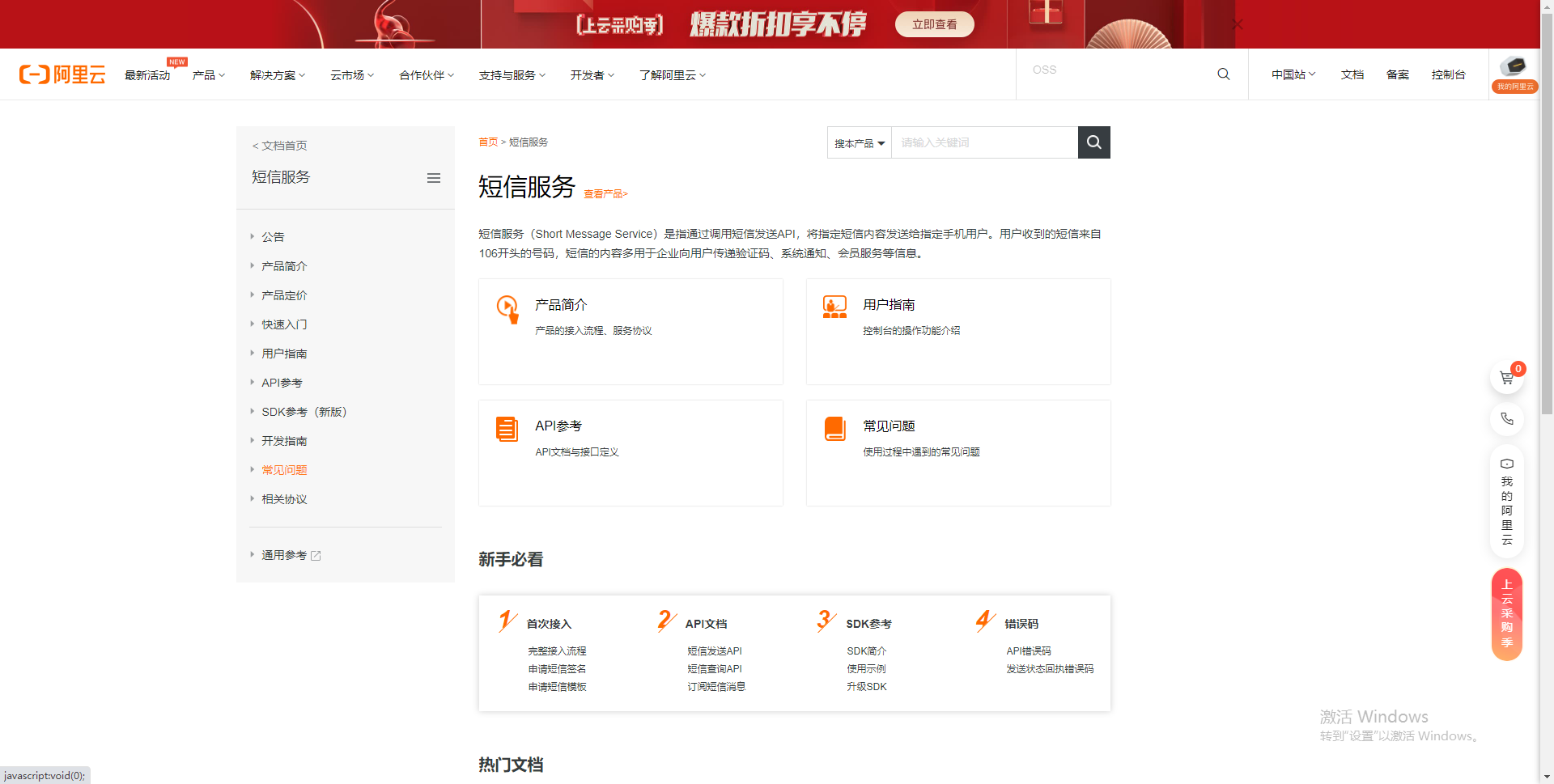This screenshot has width=1554, height=784.
Task: Click the 我的阿里云 helmet icon in the floating sidebar
Action: point(1506,464)
